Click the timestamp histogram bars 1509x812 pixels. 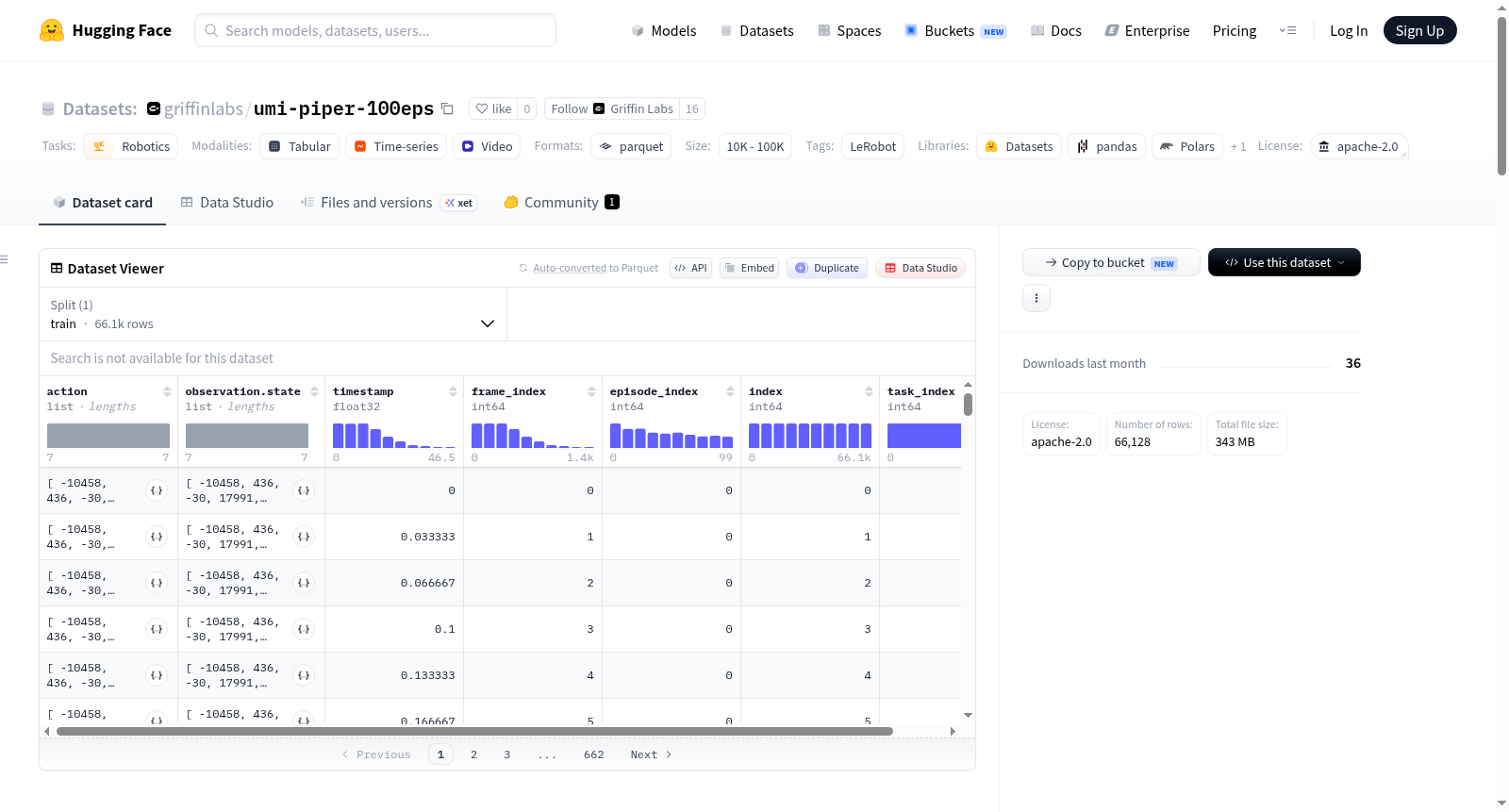tap(394, 436)
